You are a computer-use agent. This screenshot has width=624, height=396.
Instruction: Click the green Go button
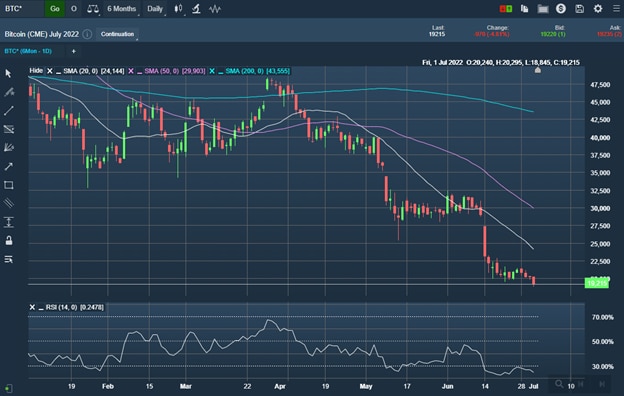[55, 9]
